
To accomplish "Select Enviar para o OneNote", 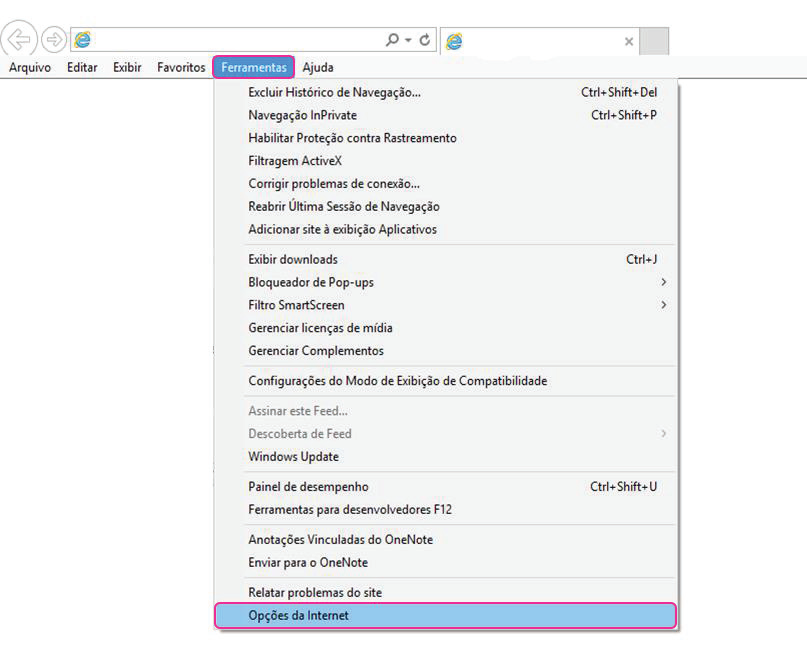I will (307, 562).
